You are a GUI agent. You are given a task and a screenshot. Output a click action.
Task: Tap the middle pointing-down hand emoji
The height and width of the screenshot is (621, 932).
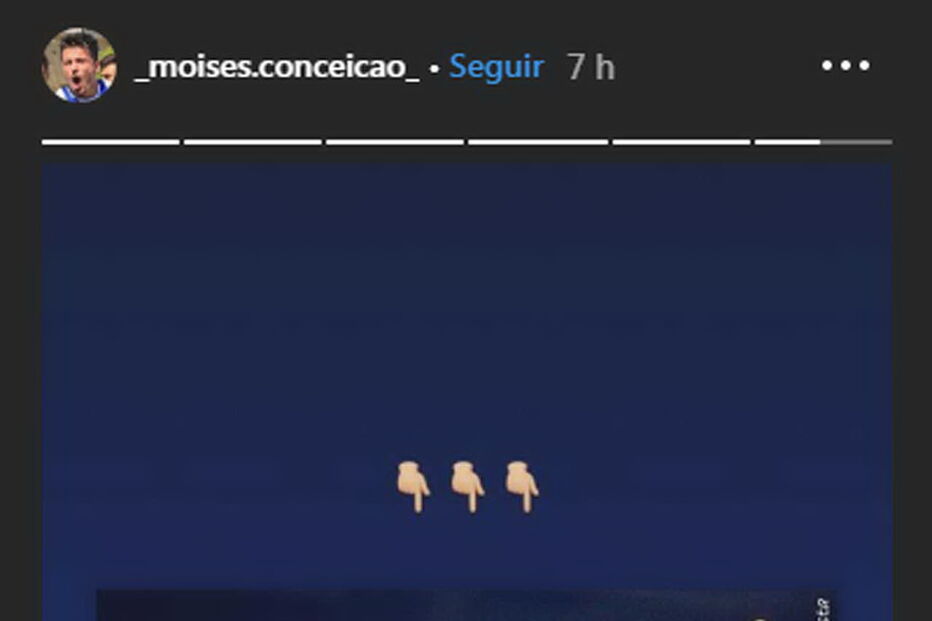(468, 487)
